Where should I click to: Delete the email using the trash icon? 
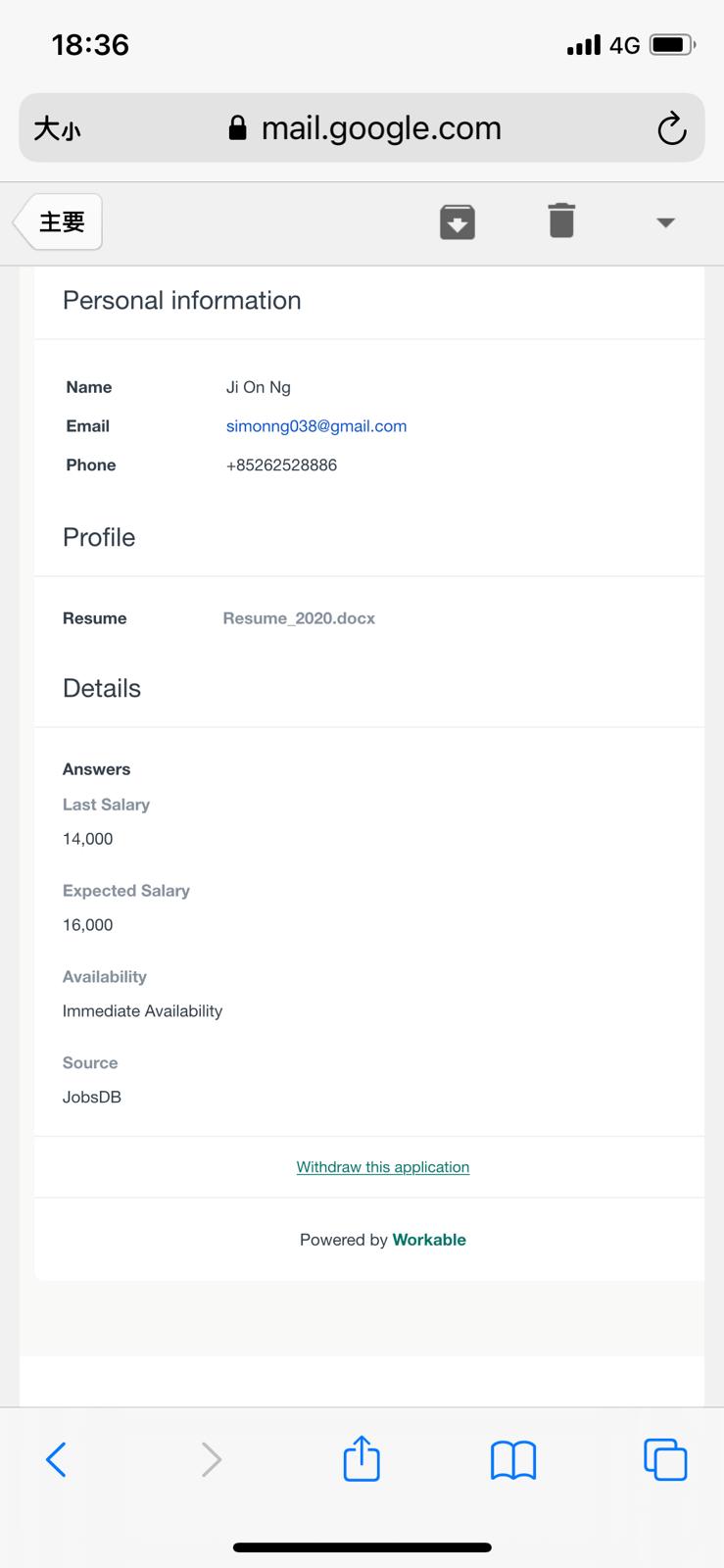[x=561, y=221]
